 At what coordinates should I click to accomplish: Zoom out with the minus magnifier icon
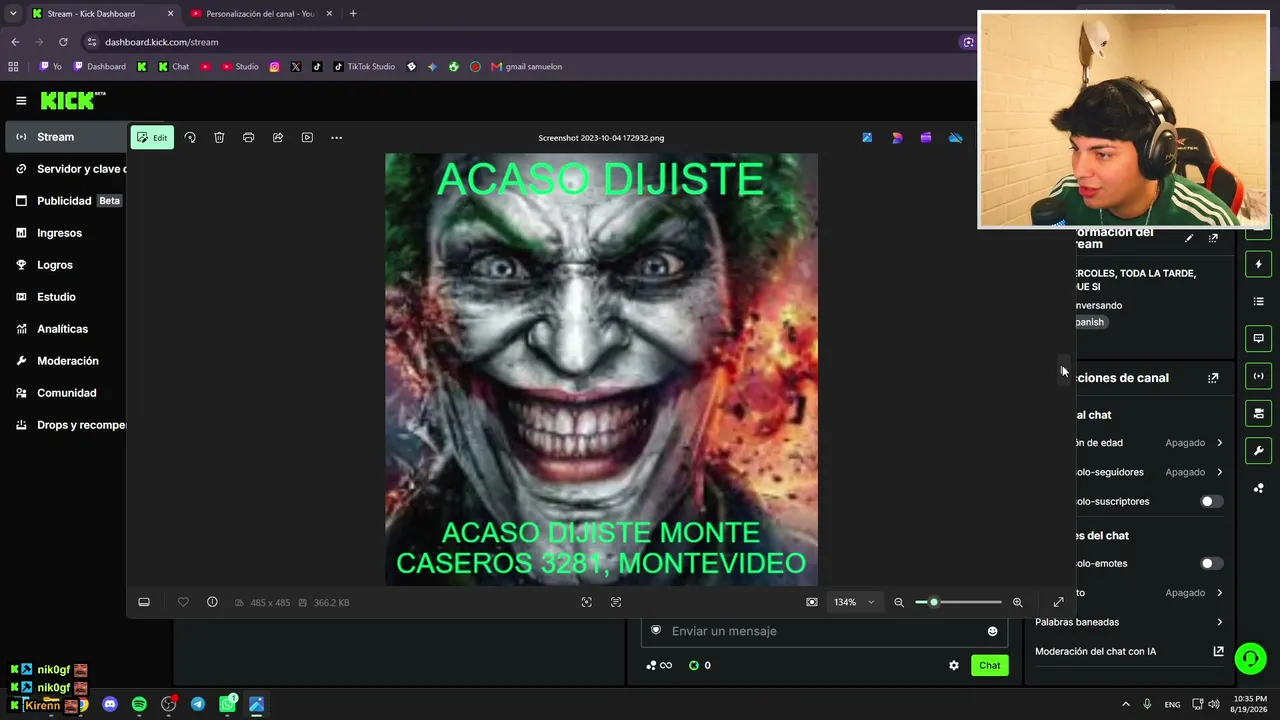(899, 602)
